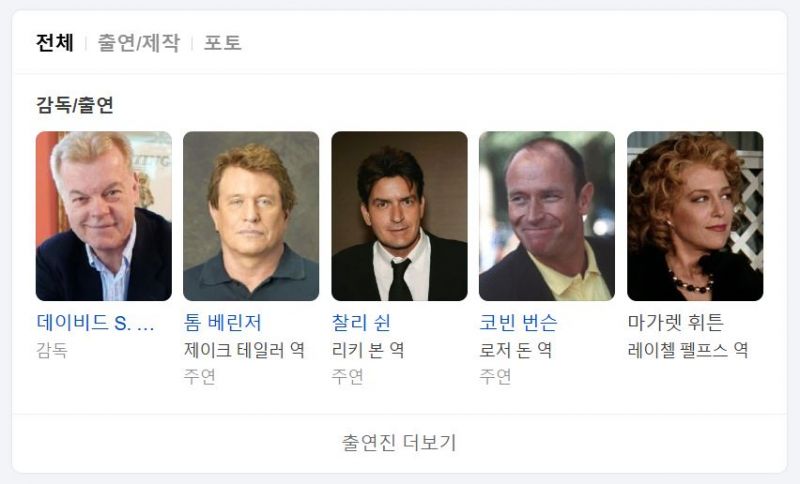Select the photo labeled 코빈 번슨

click(547, 216)
